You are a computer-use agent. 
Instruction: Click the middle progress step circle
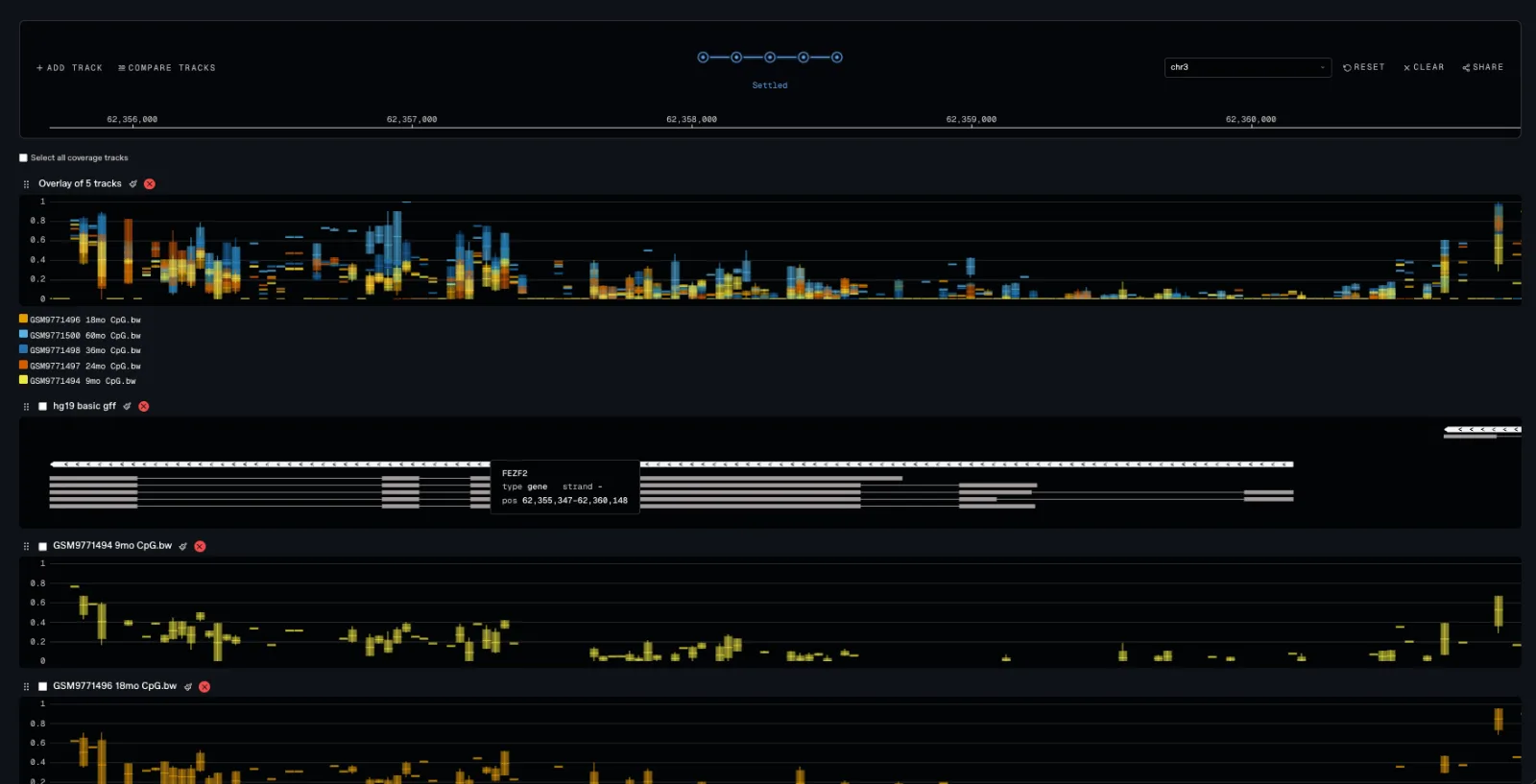770,58
